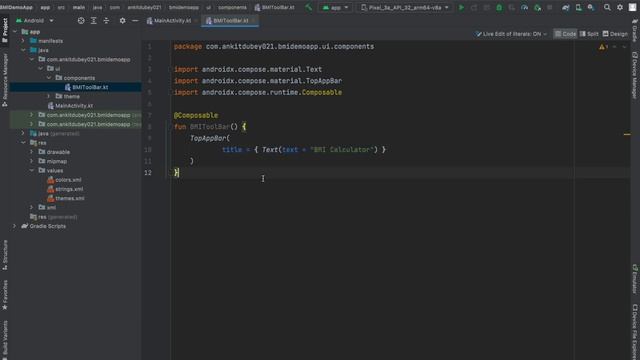Expand the manifests folder
The width and height of the screenshot is (640, 360).
(x=23, y=41)
